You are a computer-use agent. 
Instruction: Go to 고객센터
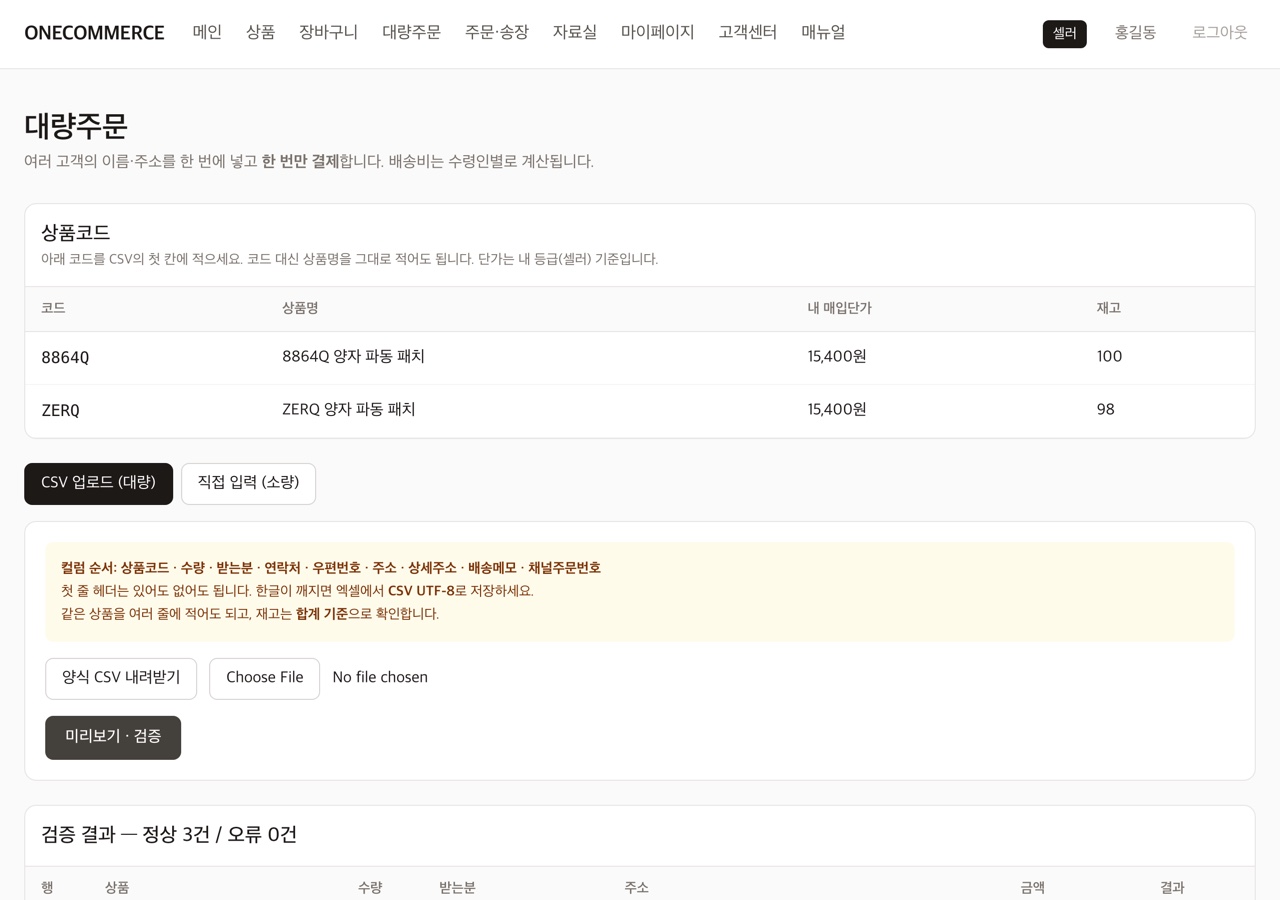coord(747,32)
